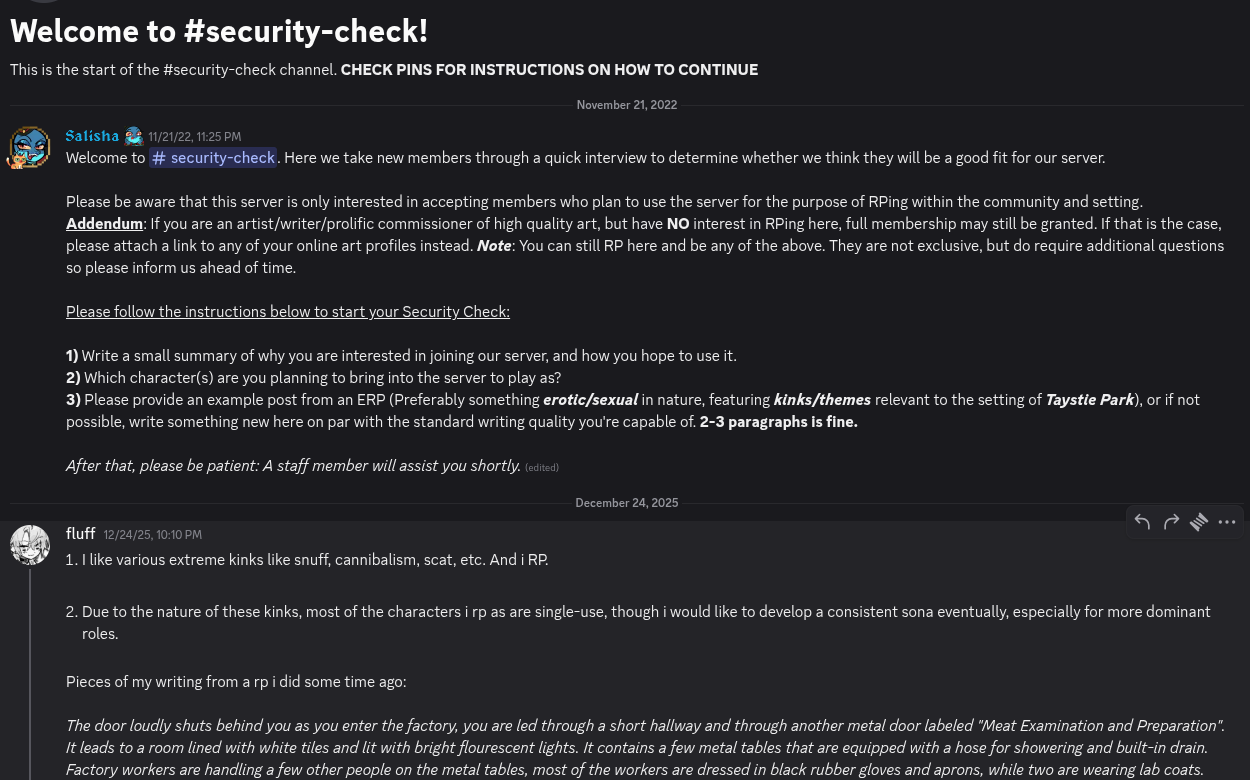This screenshot has width=1250, height=780.
Task: Click the underlined Addendum word
Action: point(104,224)
